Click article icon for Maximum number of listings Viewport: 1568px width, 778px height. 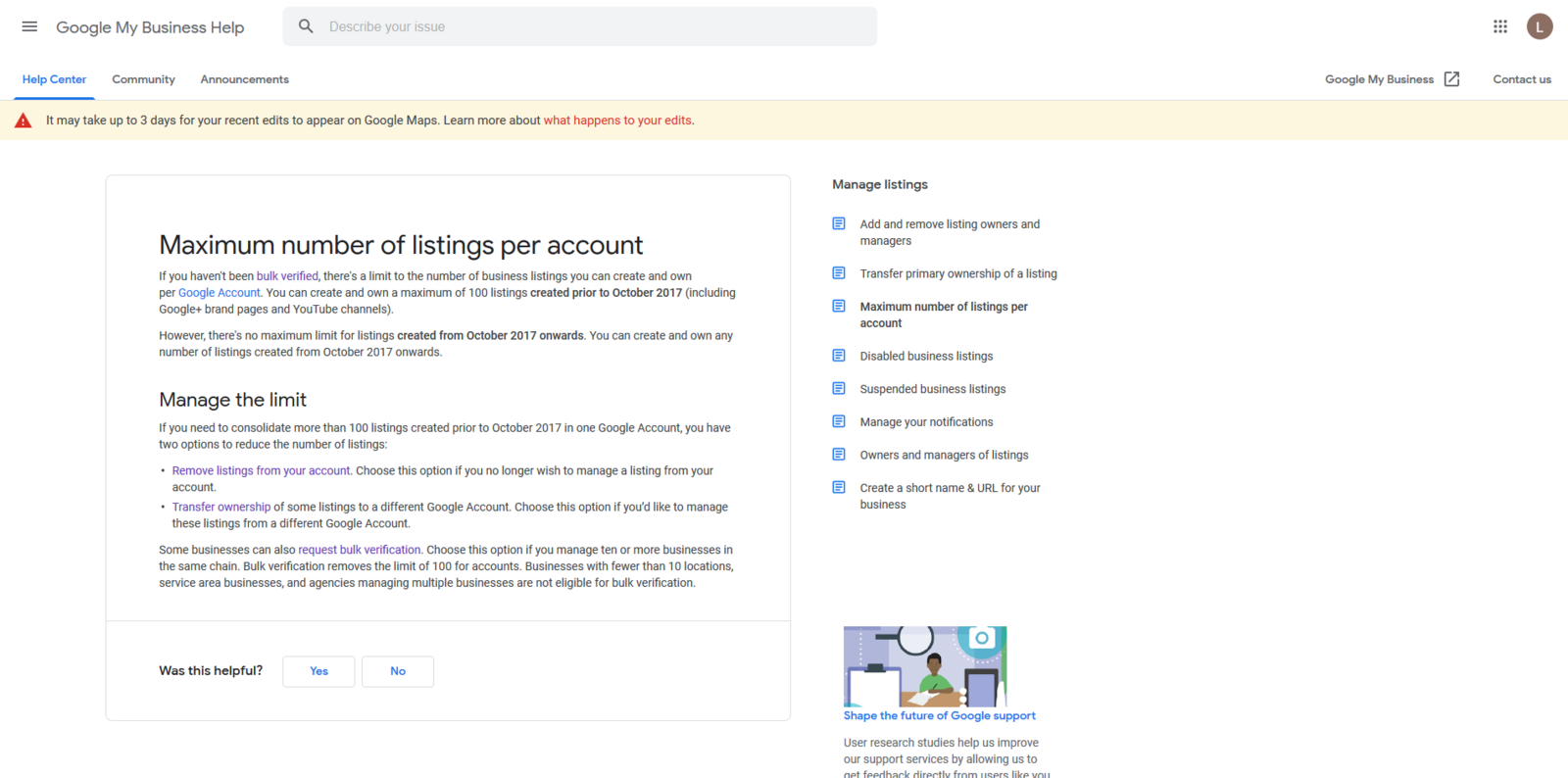[839, 306]
